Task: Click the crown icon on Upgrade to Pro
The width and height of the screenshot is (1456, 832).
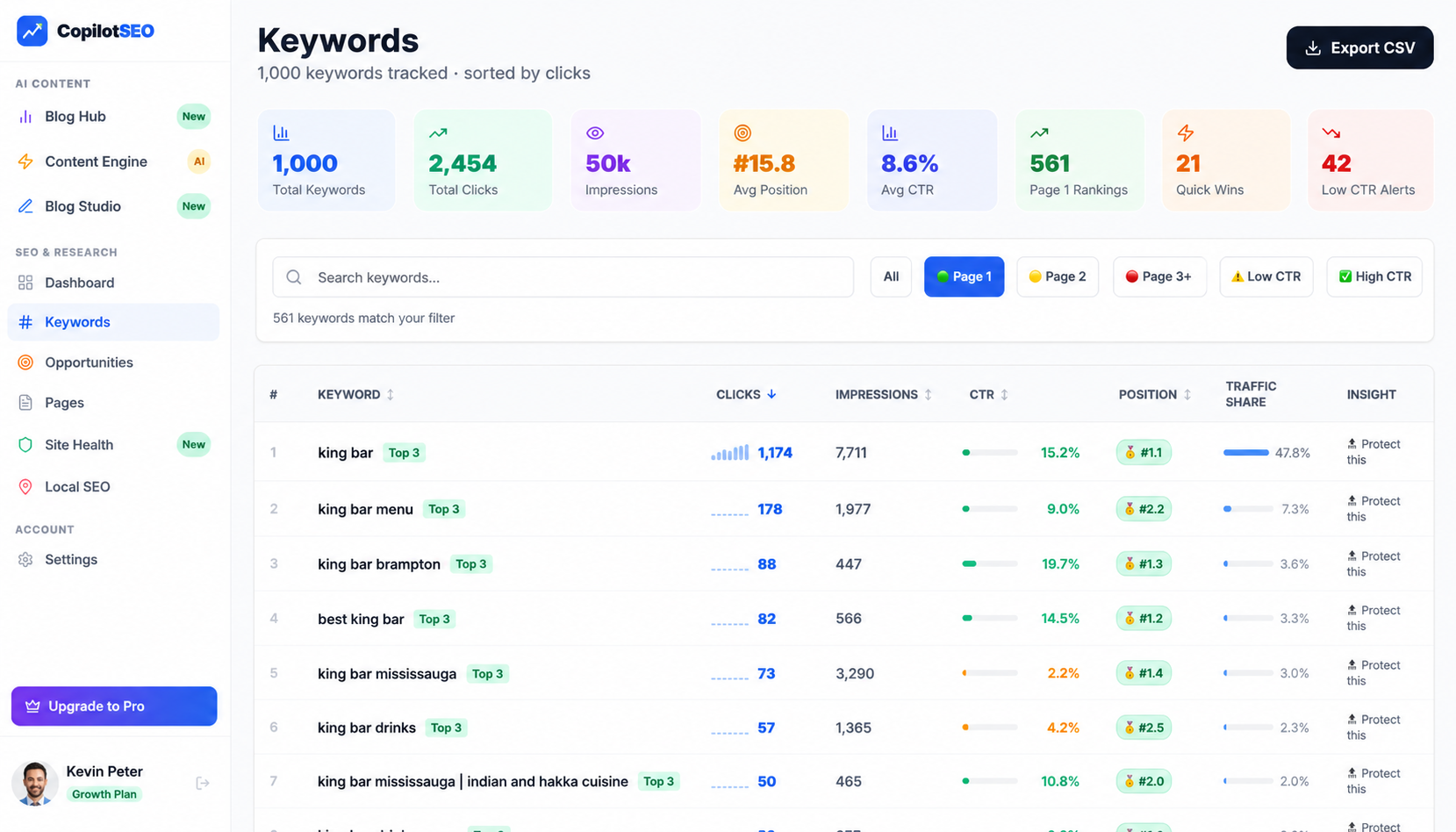Action: pos(32,706)
